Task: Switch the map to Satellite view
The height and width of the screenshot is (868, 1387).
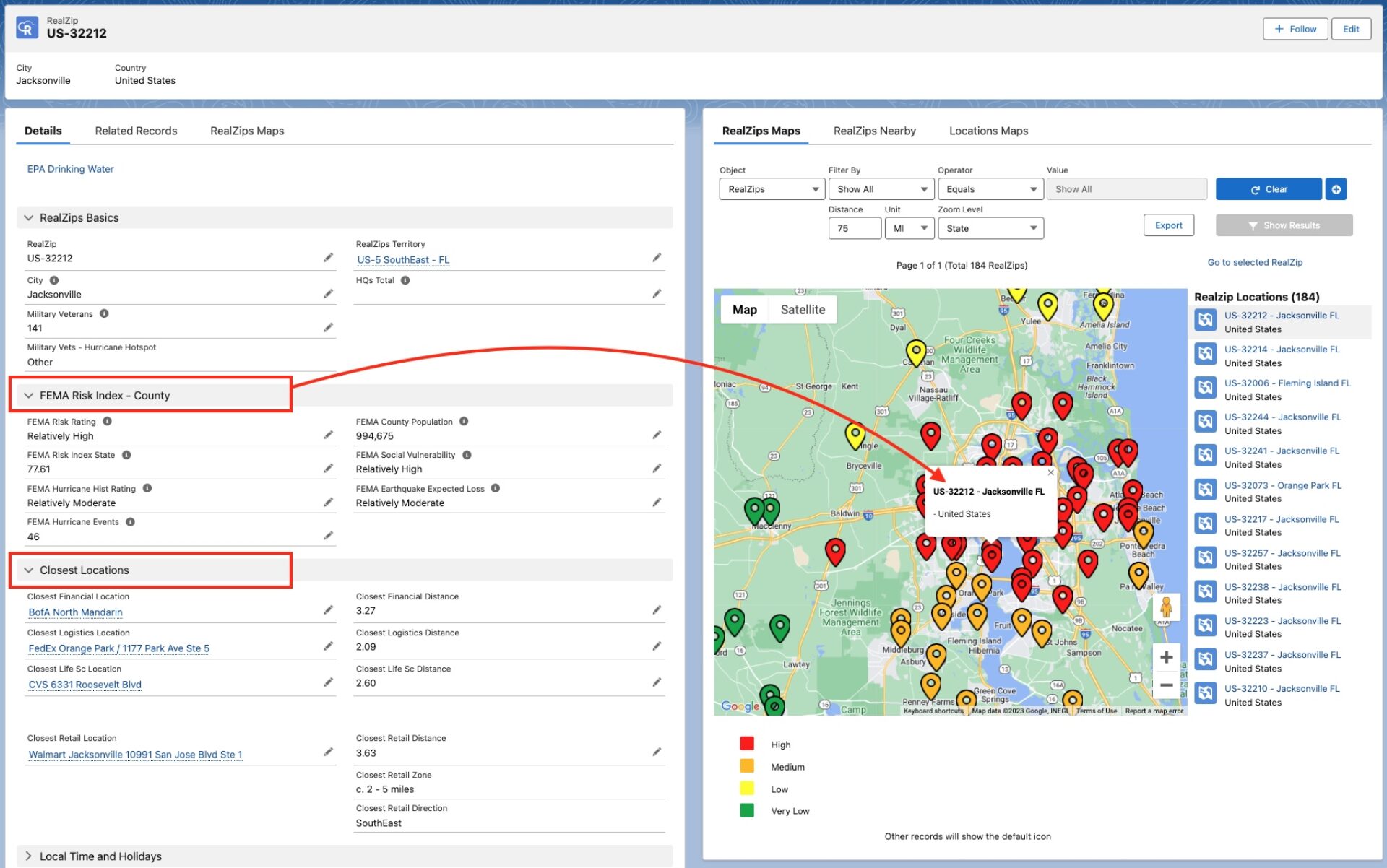Action: [x=803, y=309]
